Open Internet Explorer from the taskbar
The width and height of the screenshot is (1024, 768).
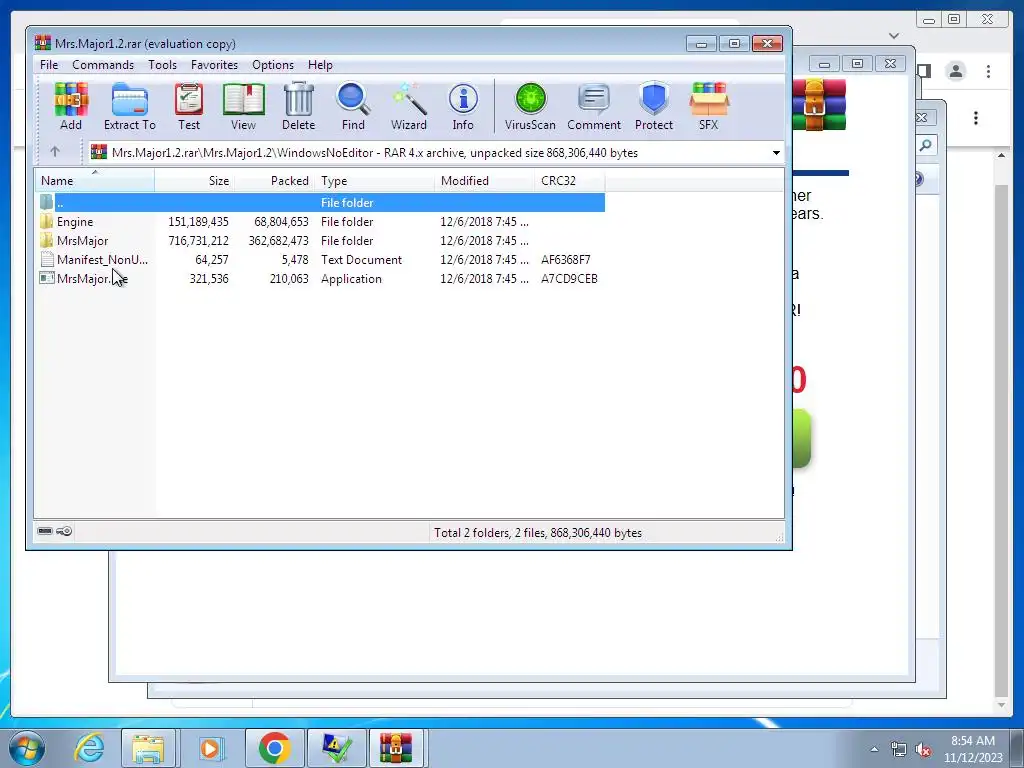[x=89, y=748]
